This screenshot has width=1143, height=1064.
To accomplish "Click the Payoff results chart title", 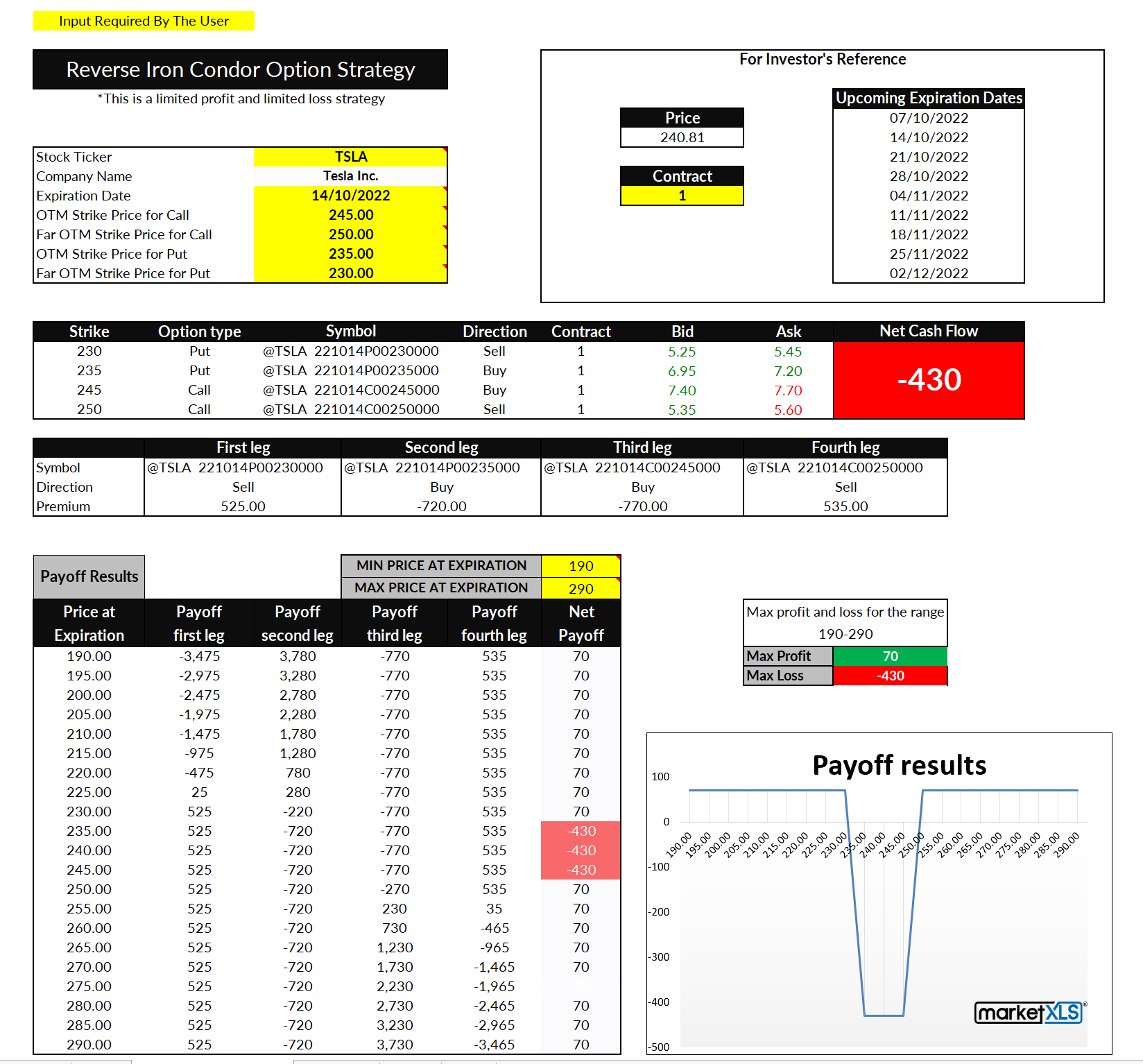I will (x=899, y=765).
